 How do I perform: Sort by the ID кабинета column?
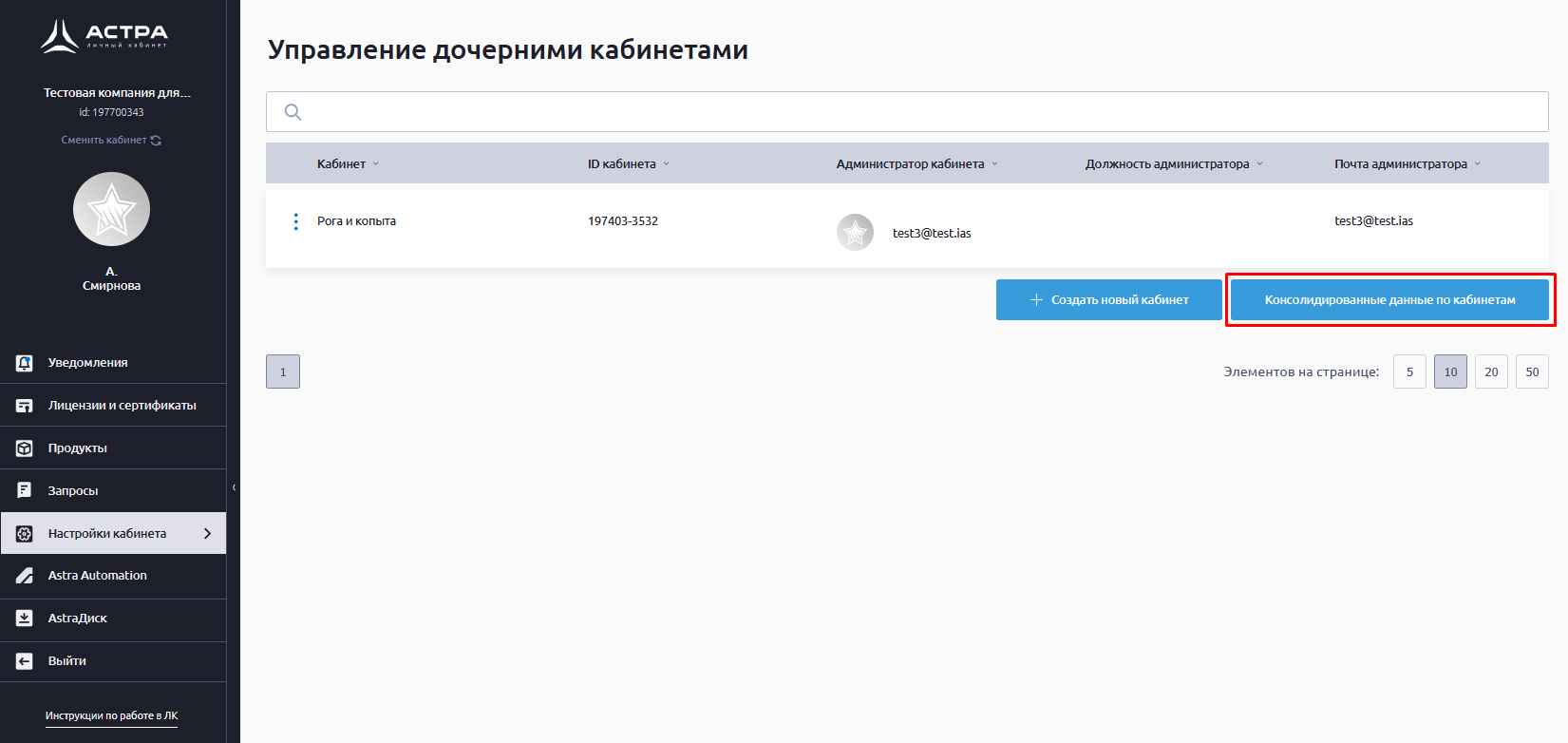622,164
